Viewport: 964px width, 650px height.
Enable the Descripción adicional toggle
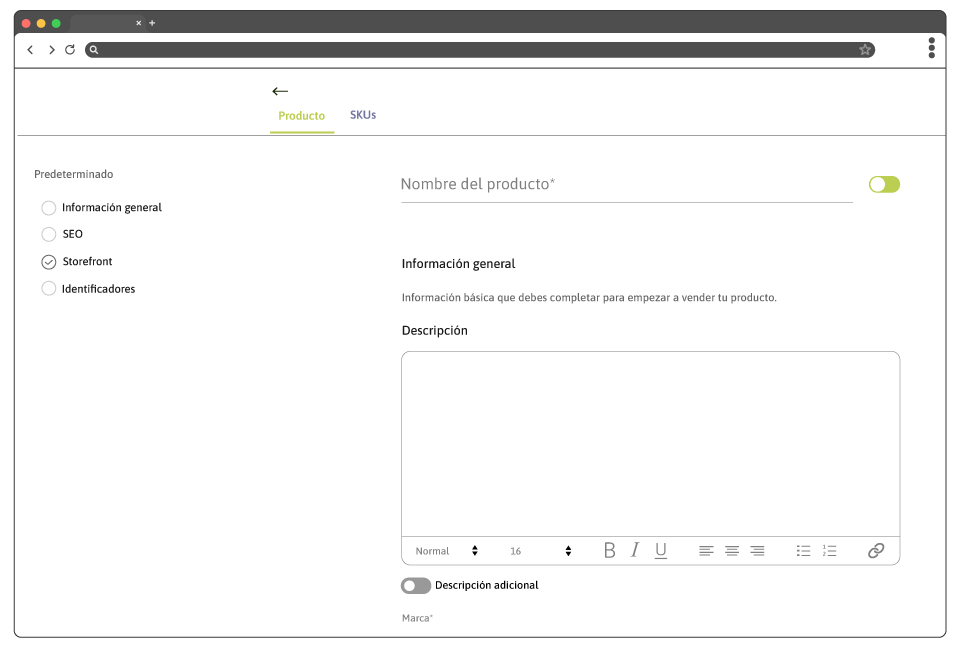click(x=415, y=586)
